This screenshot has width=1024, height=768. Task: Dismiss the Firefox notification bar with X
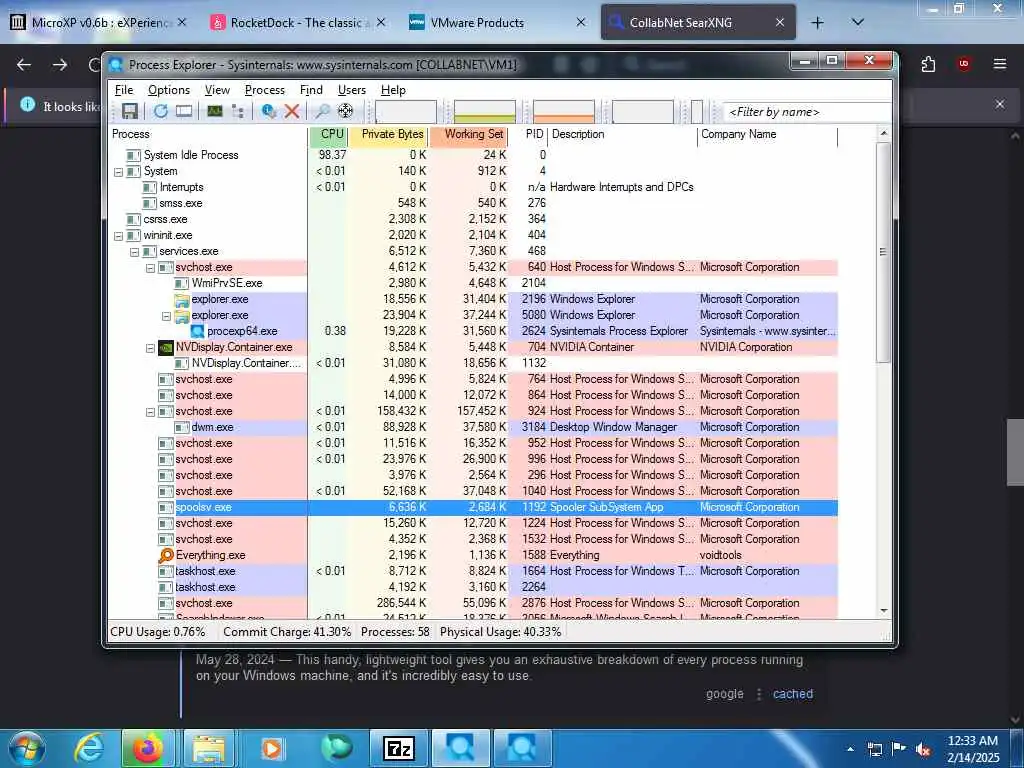point(1000,104)
